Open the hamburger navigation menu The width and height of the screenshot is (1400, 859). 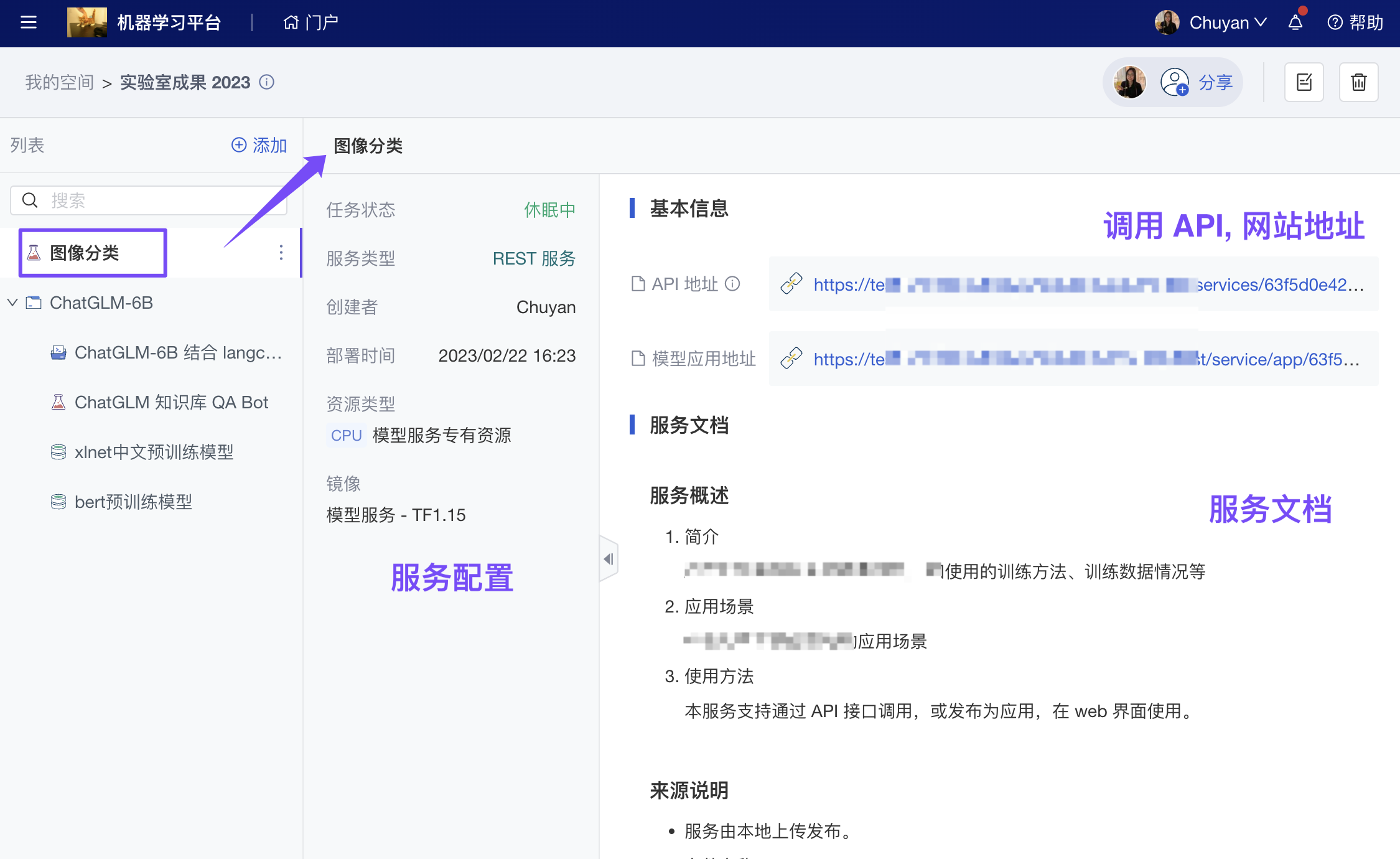[28, 22]
